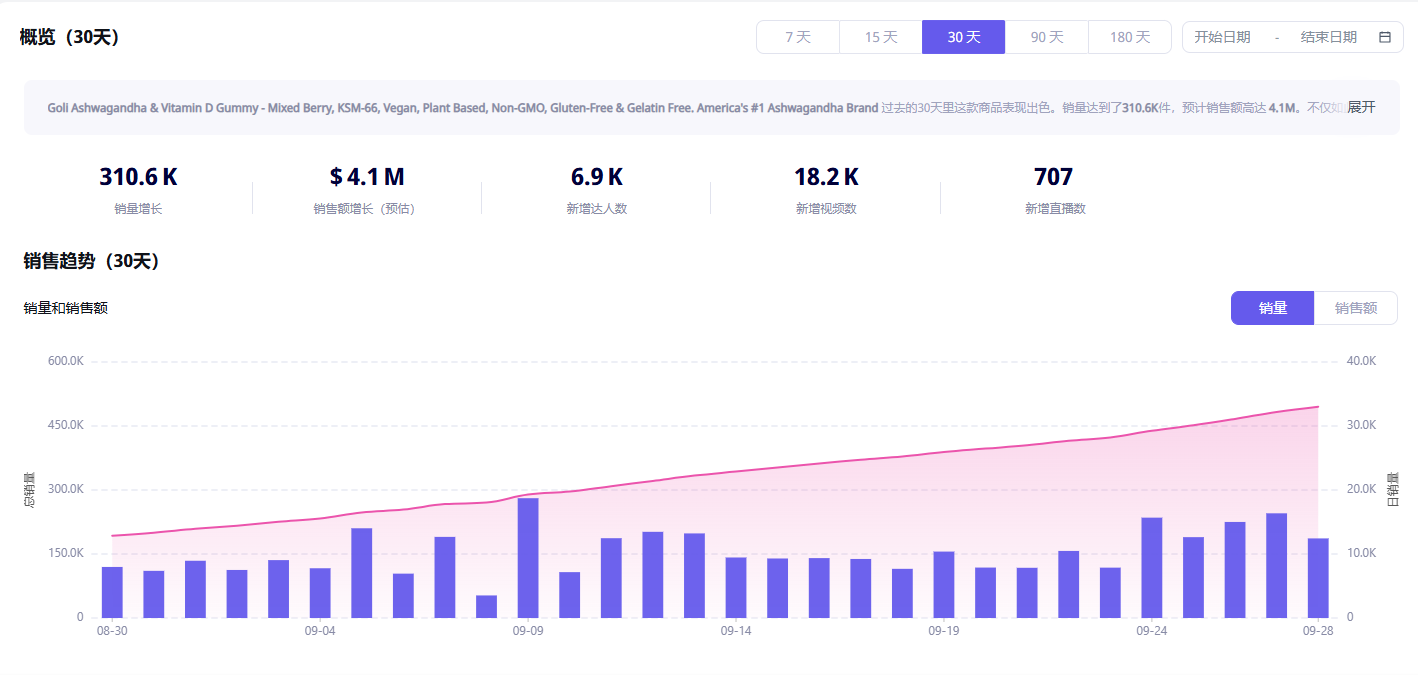Click the bar above 09-14
Screen dimensions: 1418x675
(x=736, y=587)
